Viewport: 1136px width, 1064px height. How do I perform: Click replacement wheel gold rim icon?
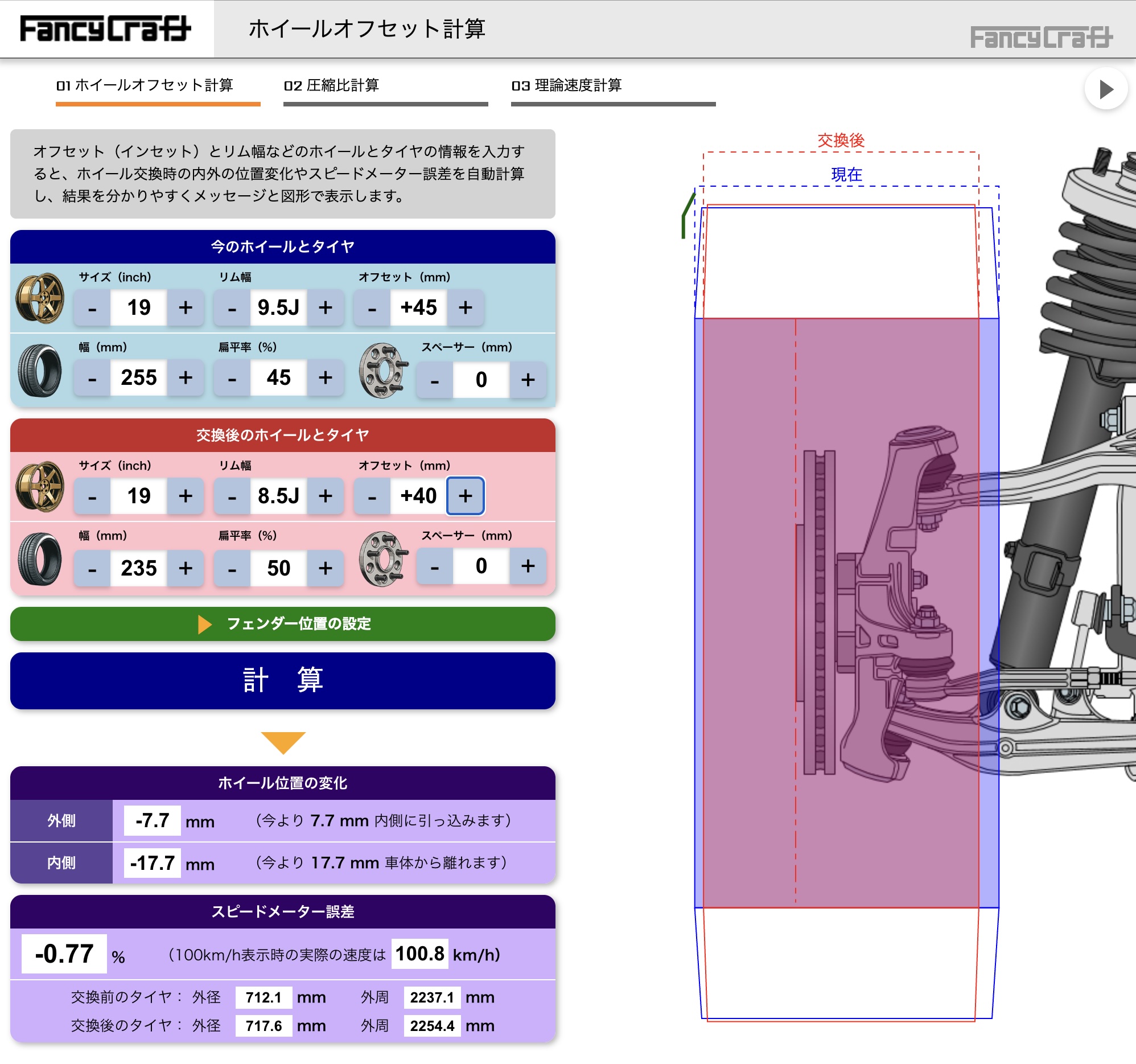pos(39,487)
